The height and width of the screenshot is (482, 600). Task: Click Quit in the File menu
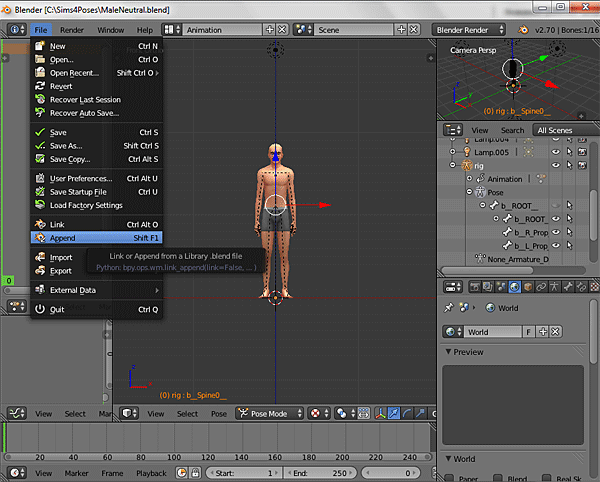pos(96,309)
